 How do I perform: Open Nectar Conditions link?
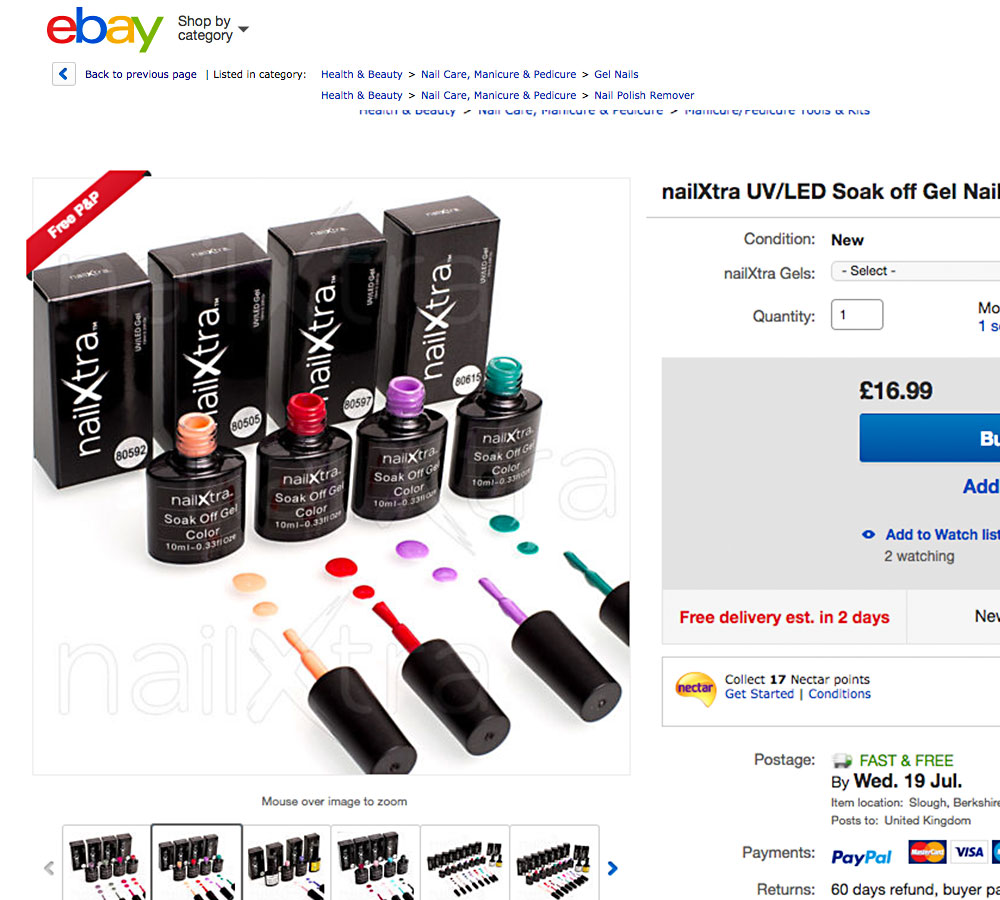pyautogui.click(x=839, y=694)
